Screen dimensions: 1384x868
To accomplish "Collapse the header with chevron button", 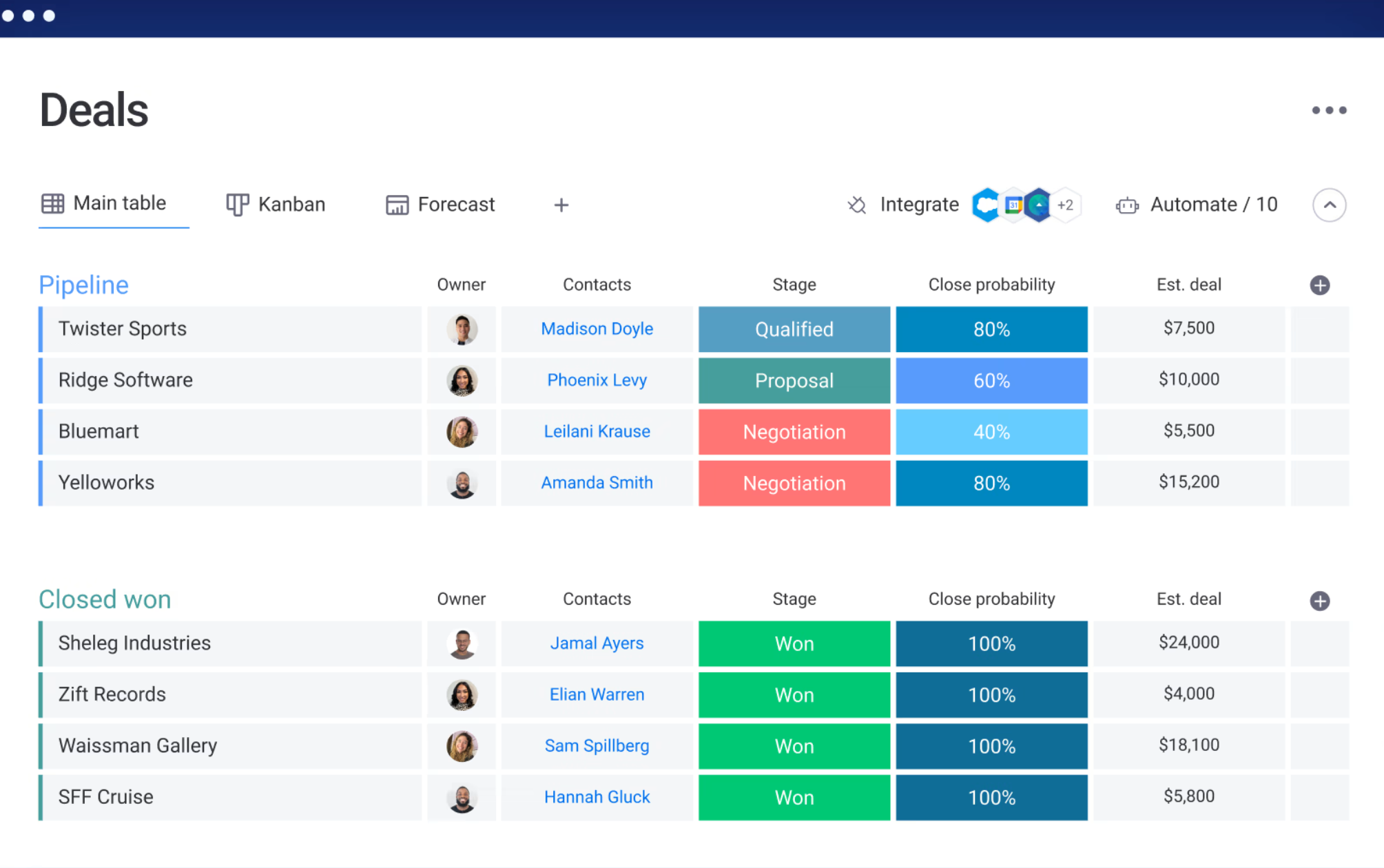I will pyautogui.click(x=1329, y=205).
